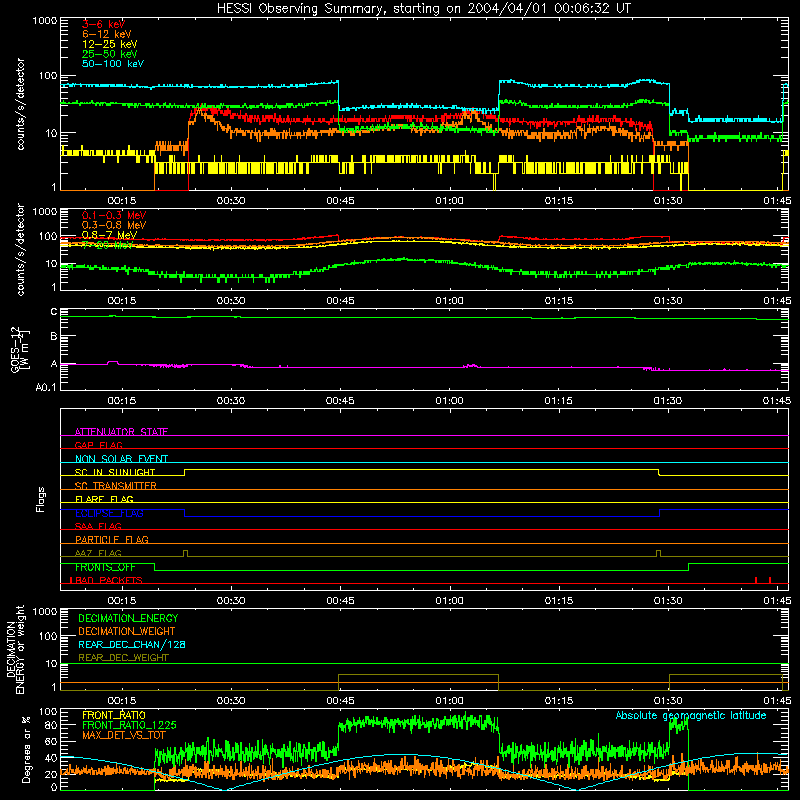Click the 01:30 tick under the top keV panel
The width and height of the screenshot is (800, 800).
pos(668,201)
